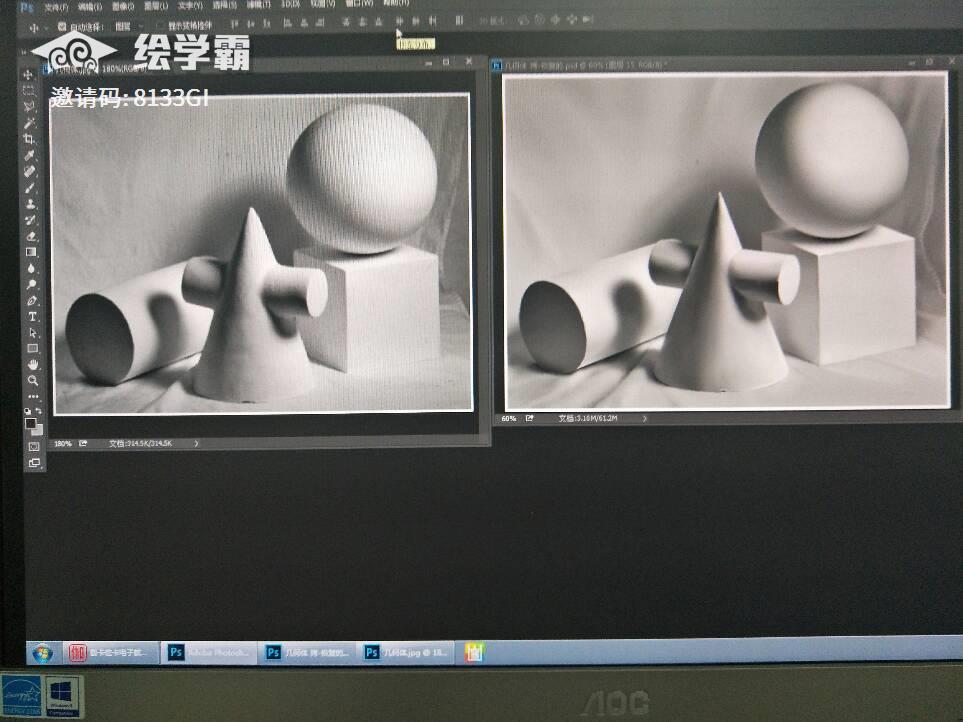Click the align left edges option icon

point(287,23)
